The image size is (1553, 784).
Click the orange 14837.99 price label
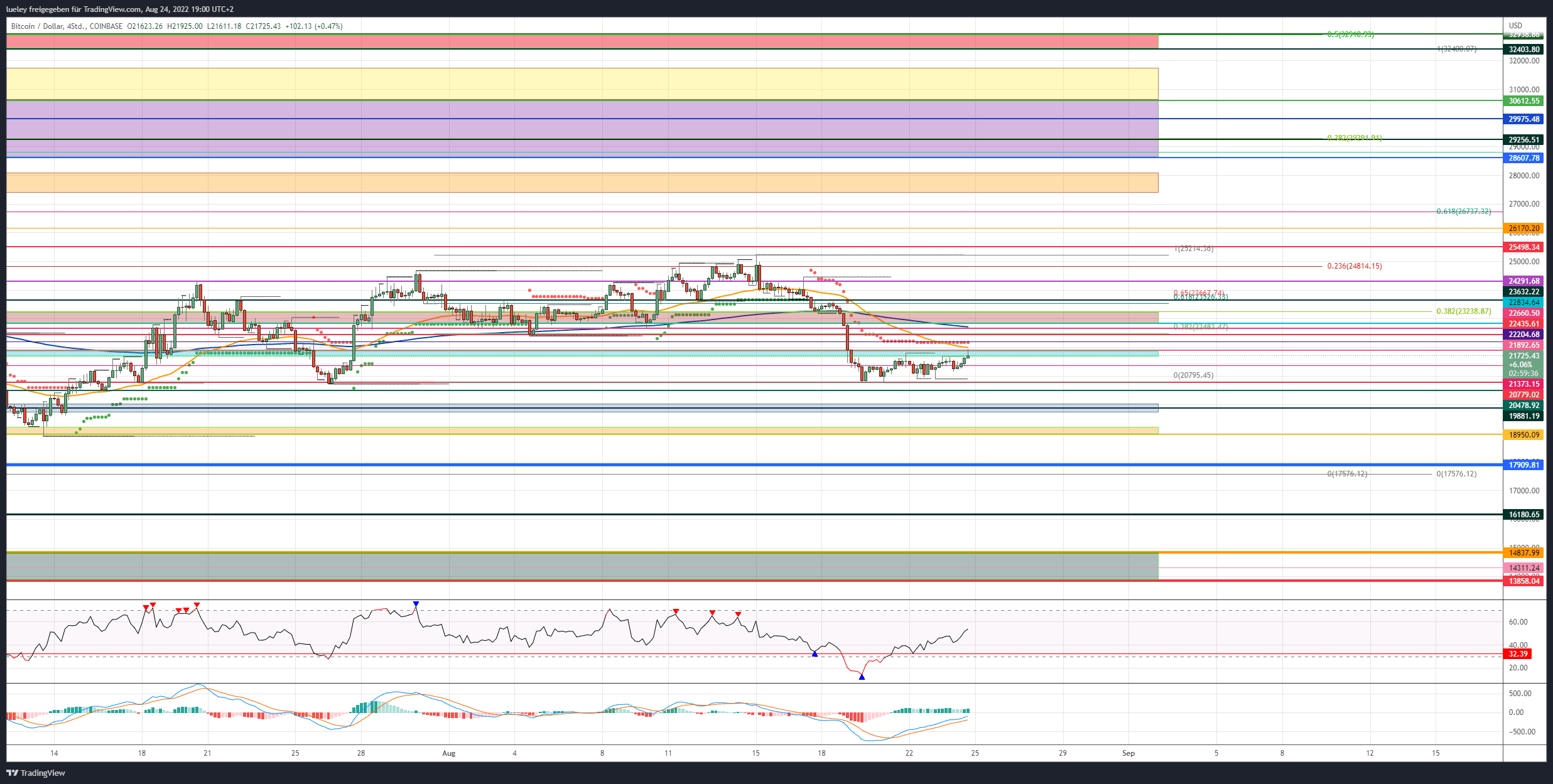point(1523,553)
